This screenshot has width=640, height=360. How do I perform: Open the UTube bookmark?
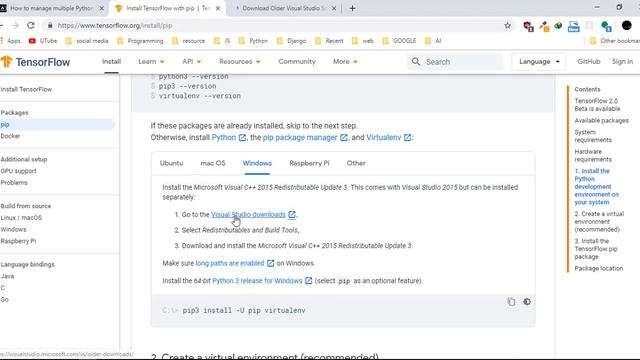click(43, 41)
